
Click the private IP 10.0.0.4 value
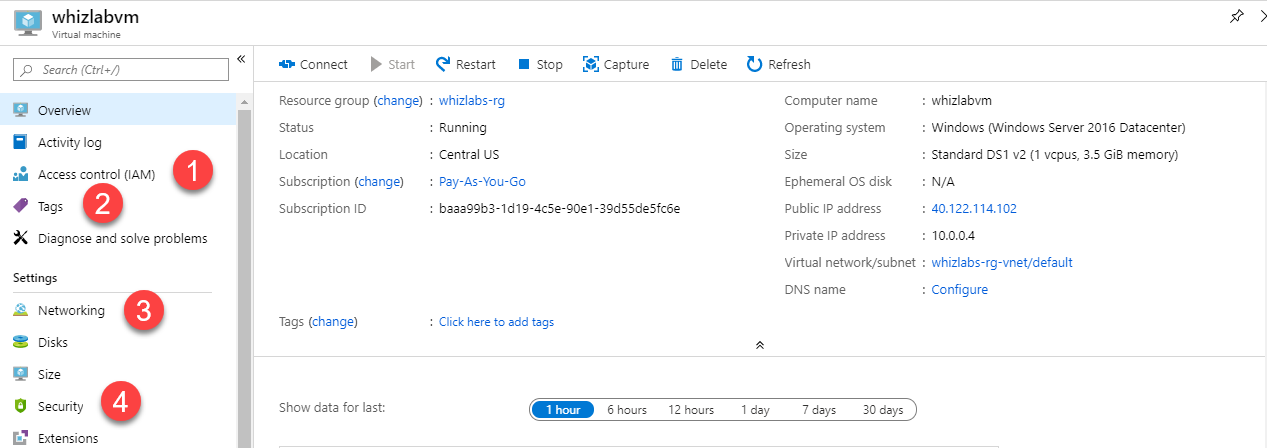pyautogui.click(x=952, y=235)
